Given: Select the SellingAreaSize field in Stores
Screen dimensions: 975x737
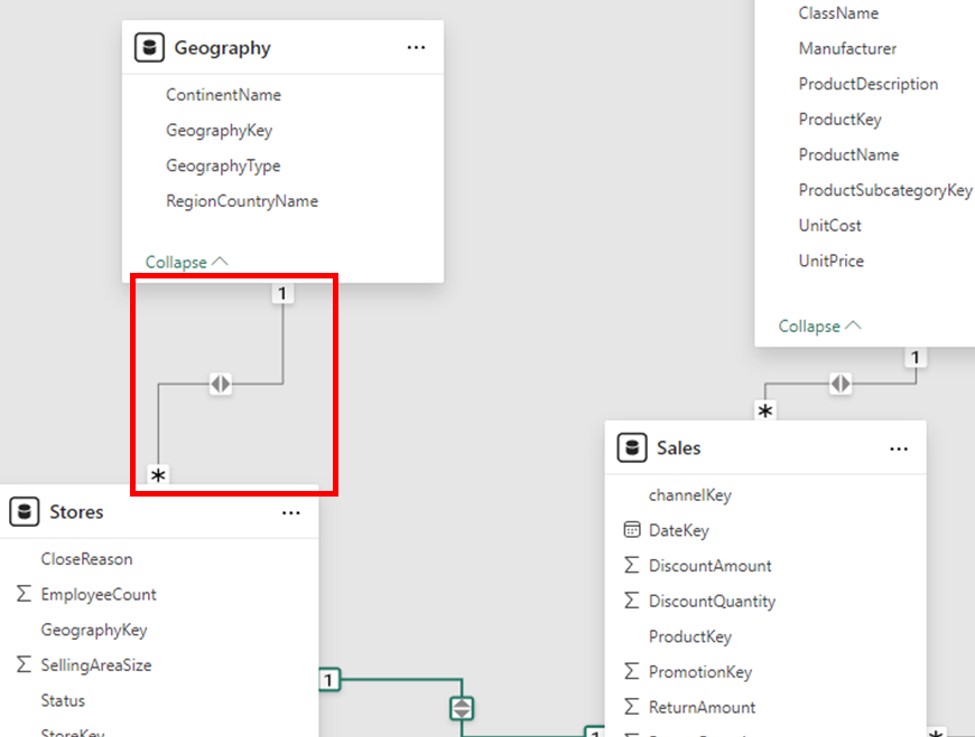Looking at the screenshot, I should coord(96,665).
